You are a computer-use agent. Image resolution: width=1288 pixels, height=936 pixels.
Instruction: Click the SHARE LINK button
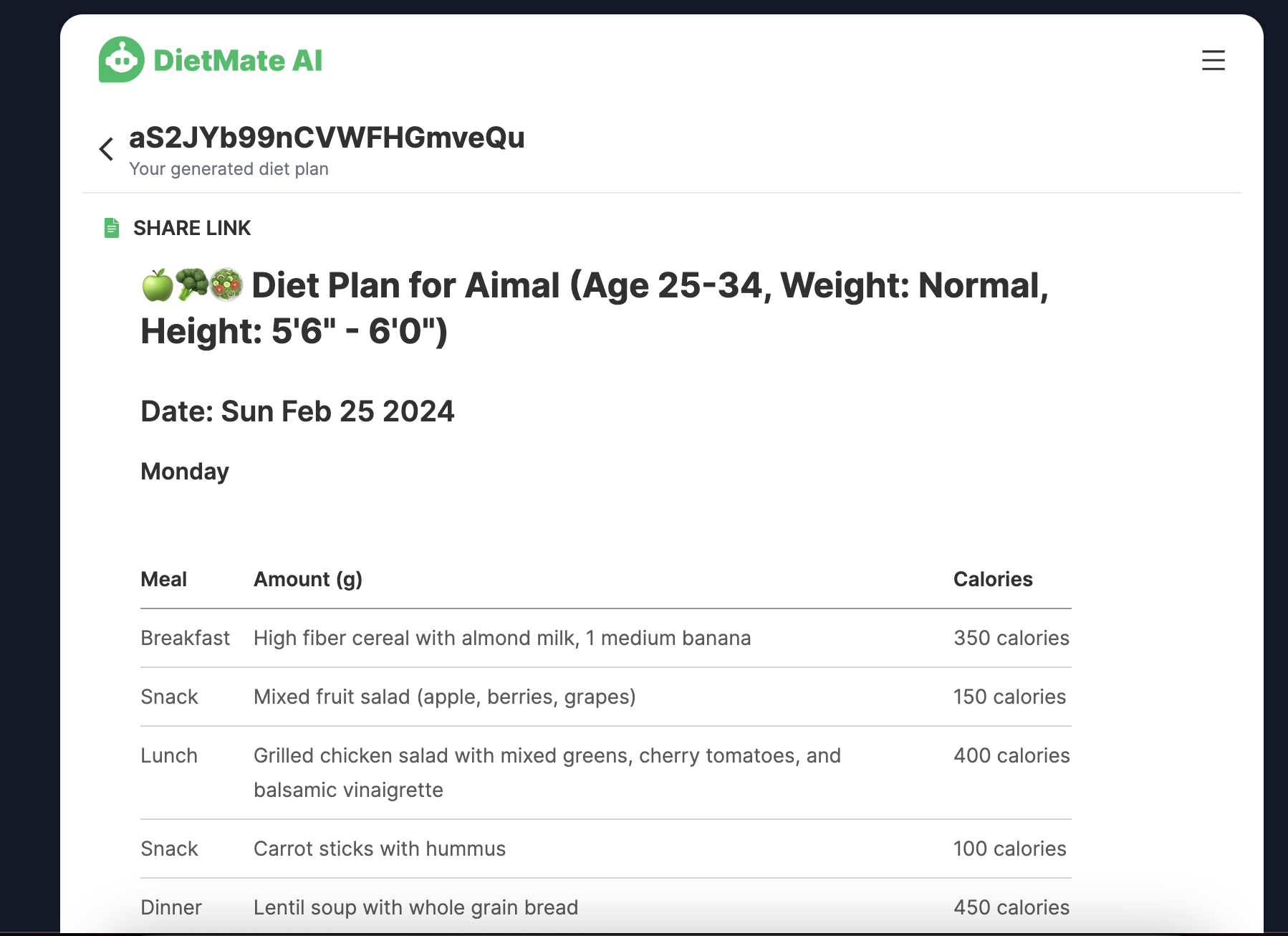coord(192,228)
